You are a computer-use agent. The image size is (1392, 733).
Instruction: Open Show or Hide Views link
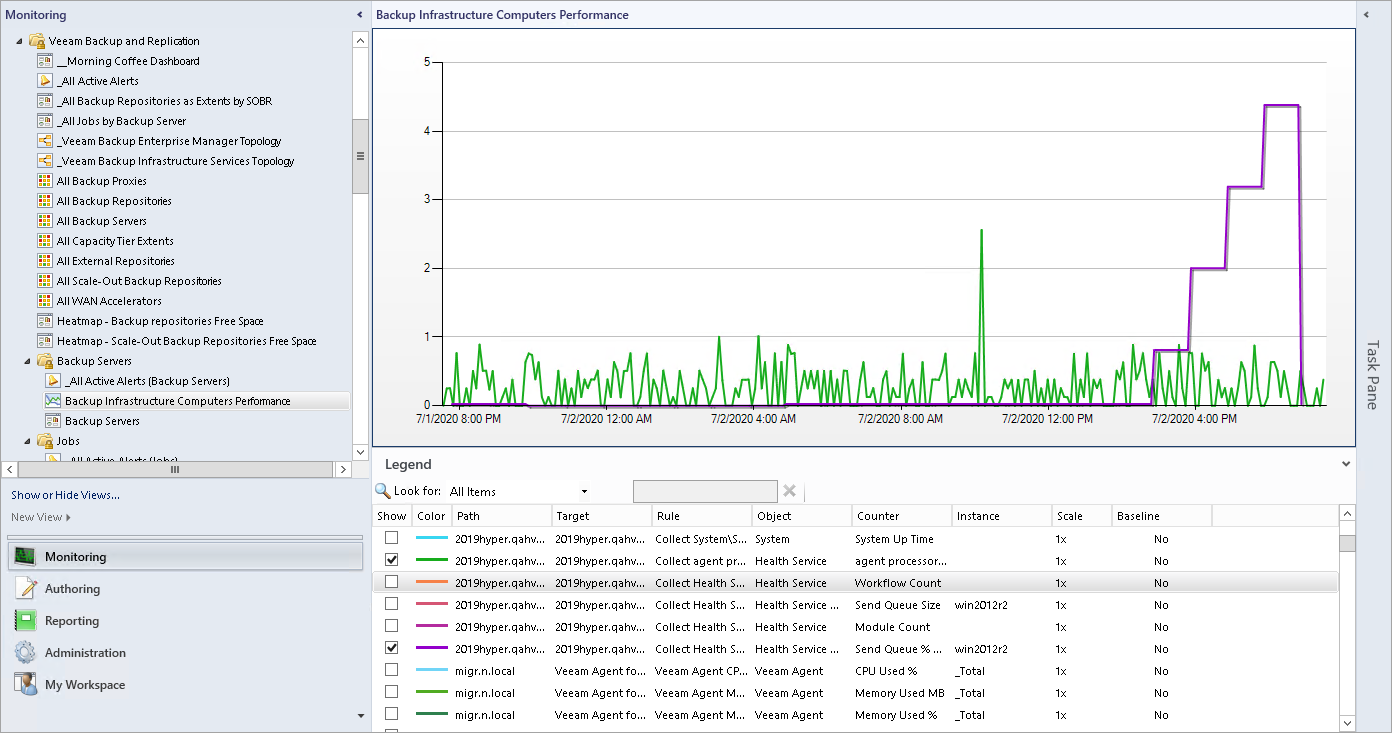click(65, 495)
